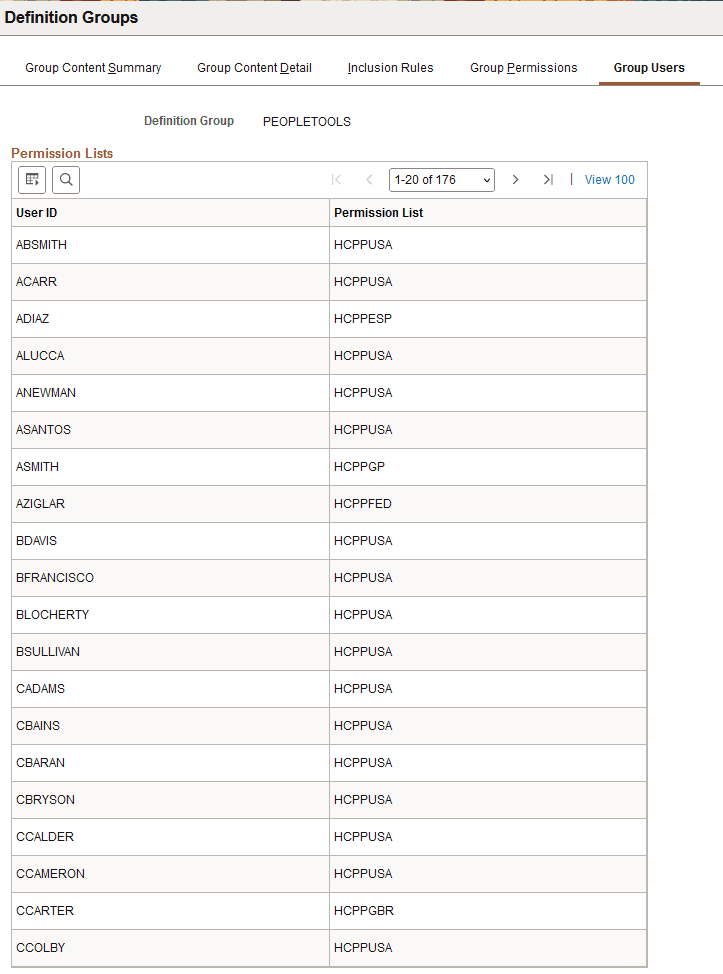
Task: Open the Inclusion Rules tab
Action: (x=390, y=67)
